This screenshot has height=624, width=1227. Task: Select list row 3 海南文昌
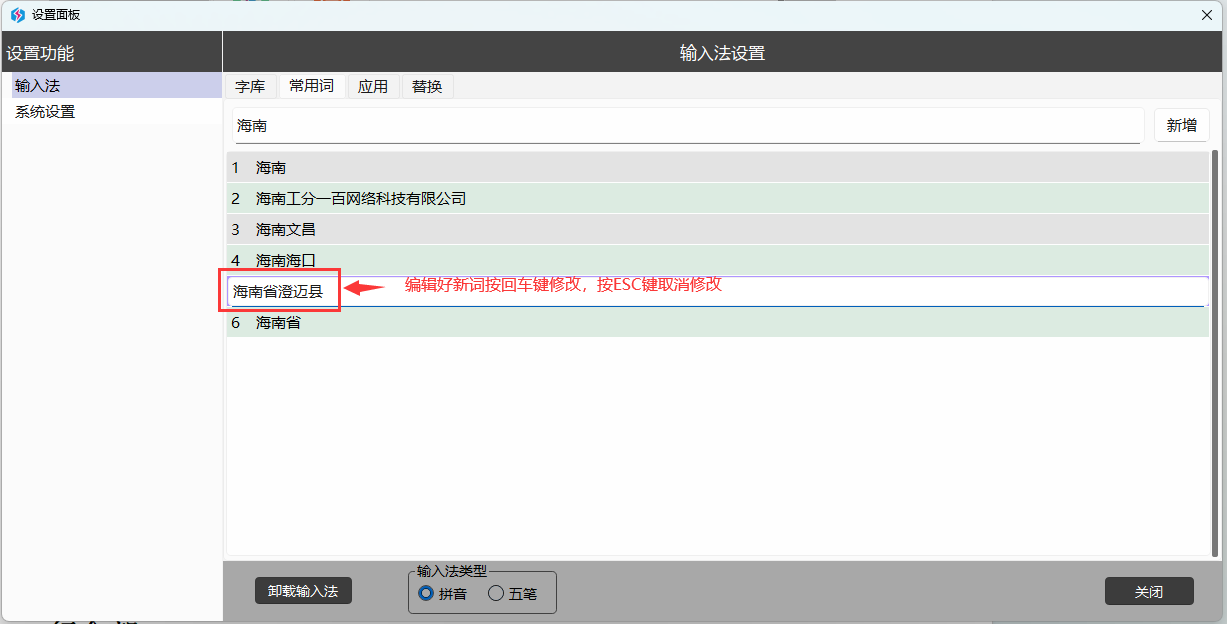tap(717, 229)
